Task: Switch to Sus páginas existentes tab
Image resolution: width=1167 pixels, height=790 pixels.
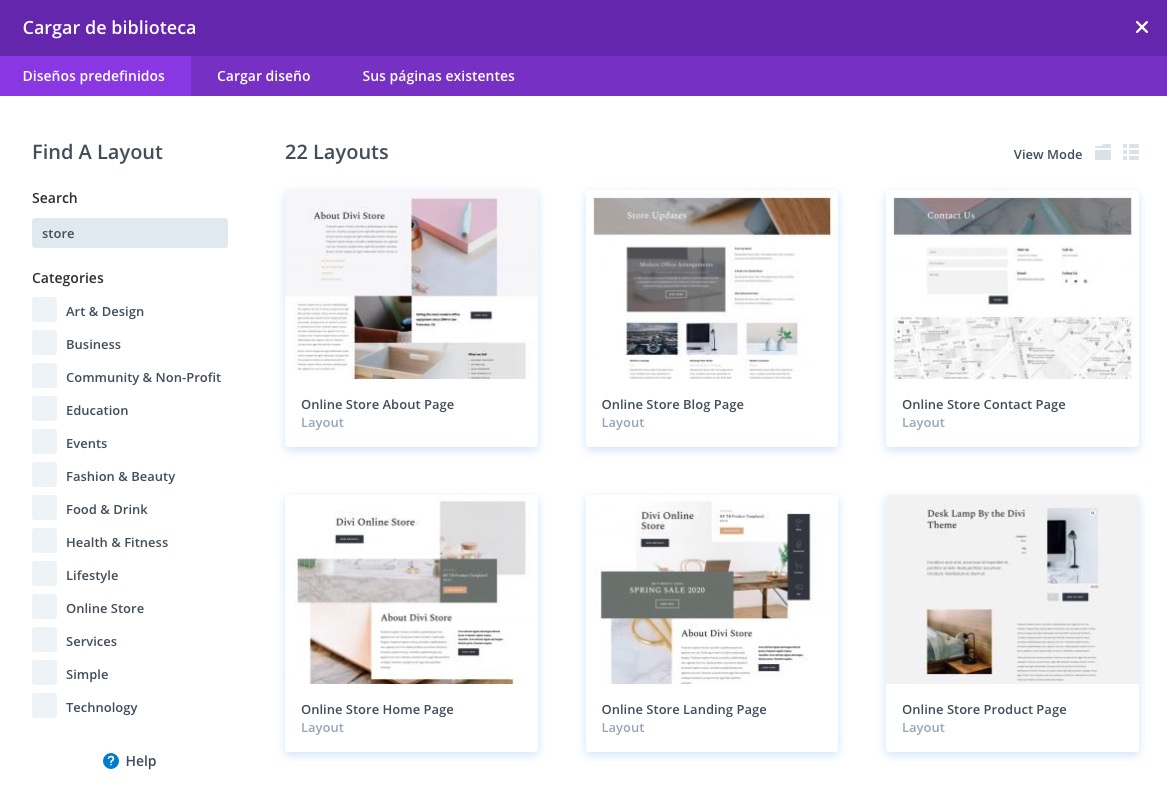Action: click(x=438, y=76)
